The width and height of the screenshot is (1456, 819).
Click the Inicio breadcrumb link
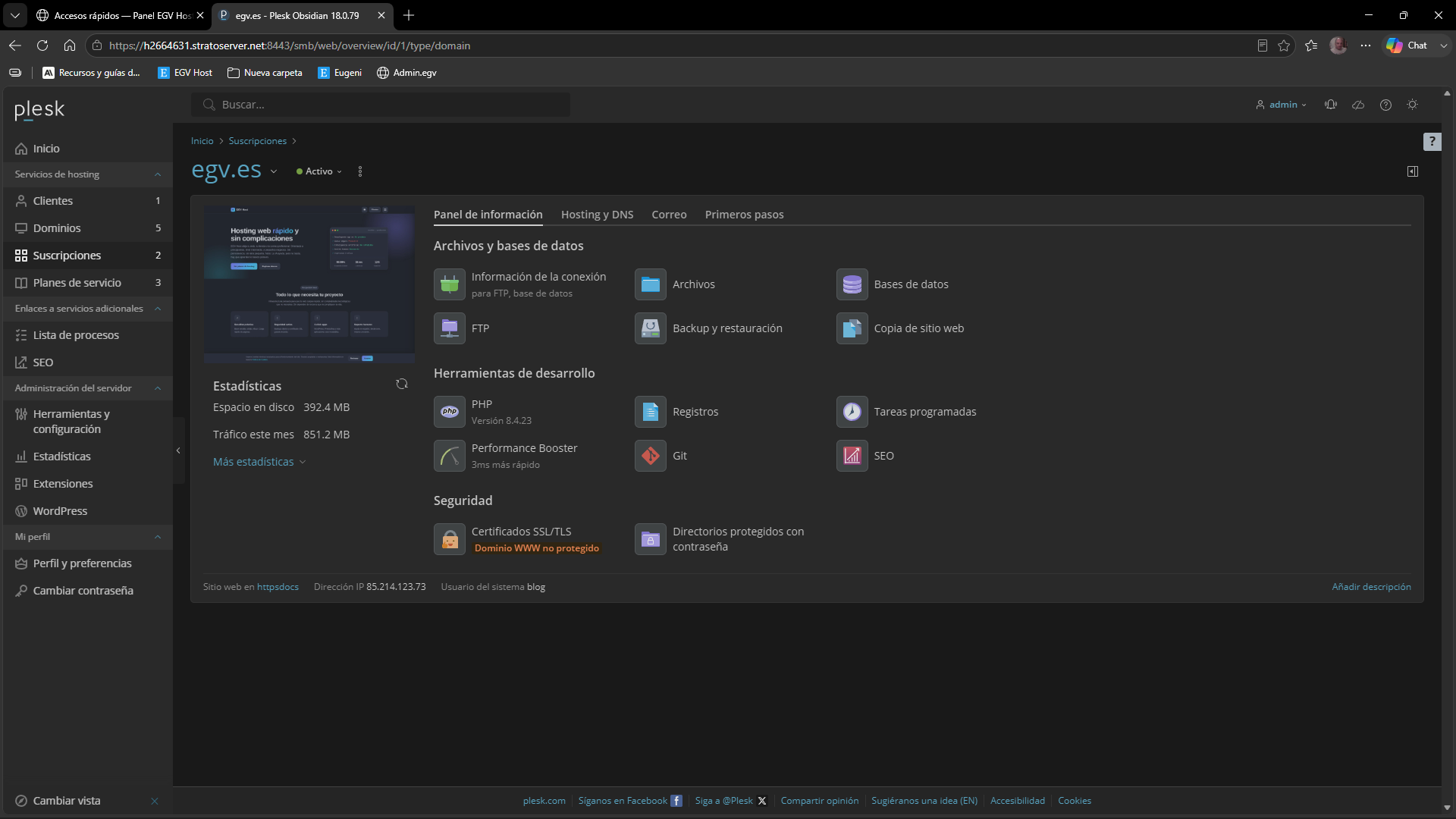tap(202, 141)
